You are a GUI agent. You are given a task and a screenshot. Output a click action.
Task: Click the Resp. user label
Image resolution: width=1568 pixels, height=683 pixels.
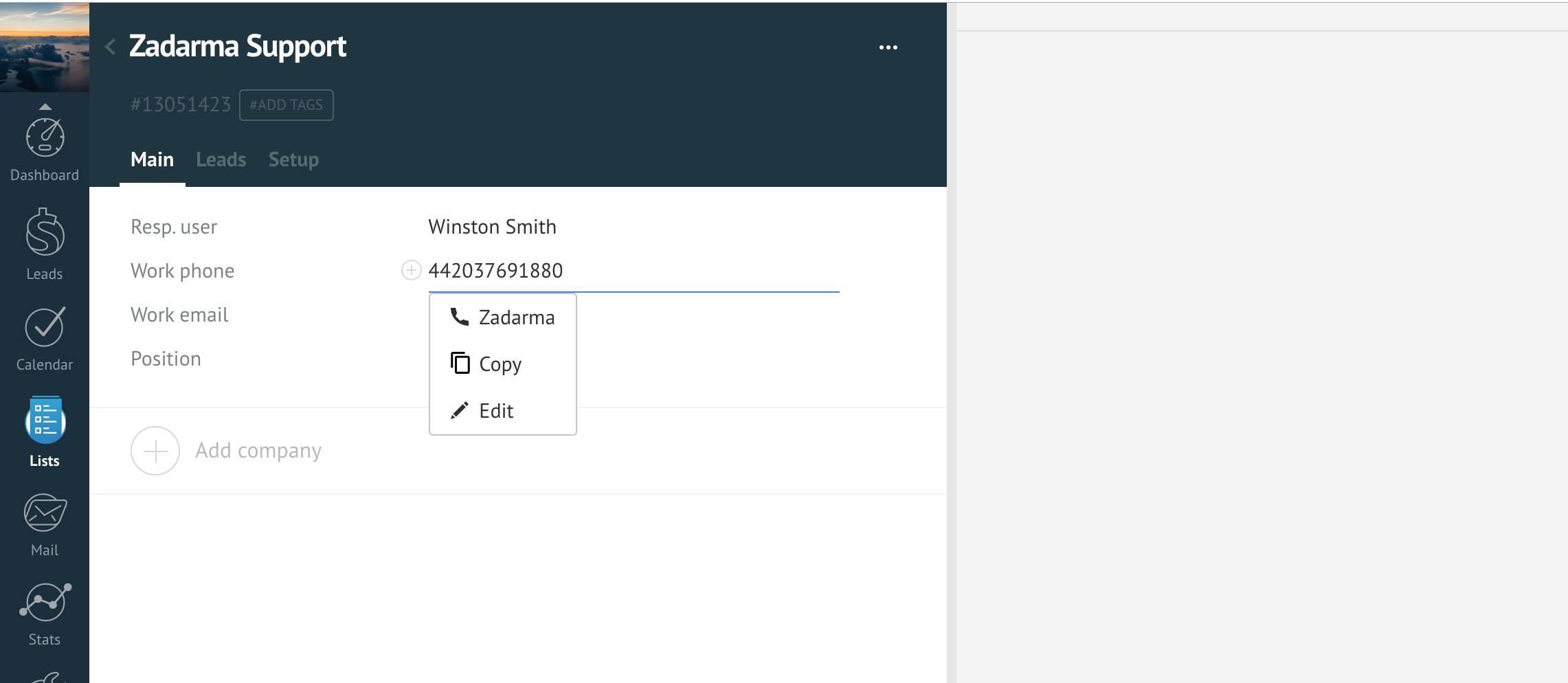[174, 227]
